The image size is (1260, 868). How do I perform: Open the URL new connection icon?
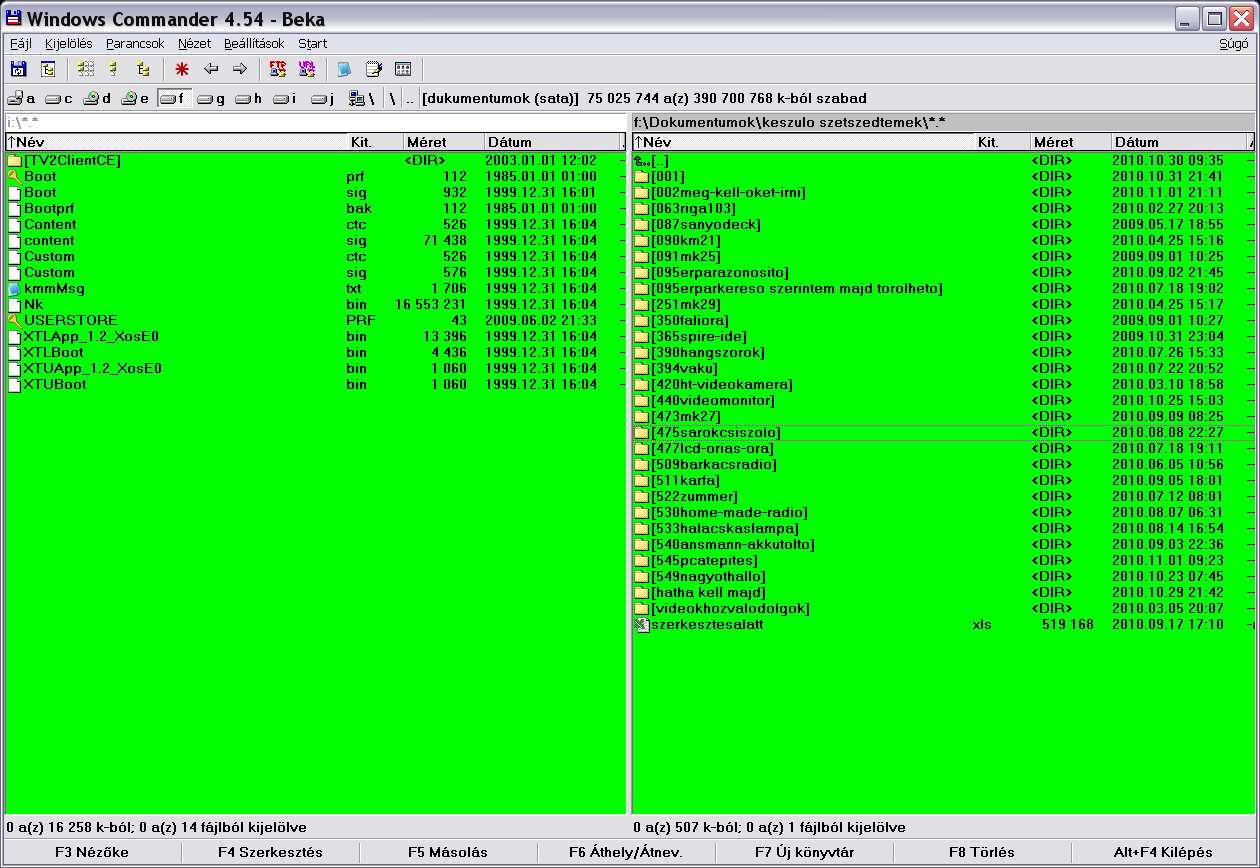coord(307,69)
